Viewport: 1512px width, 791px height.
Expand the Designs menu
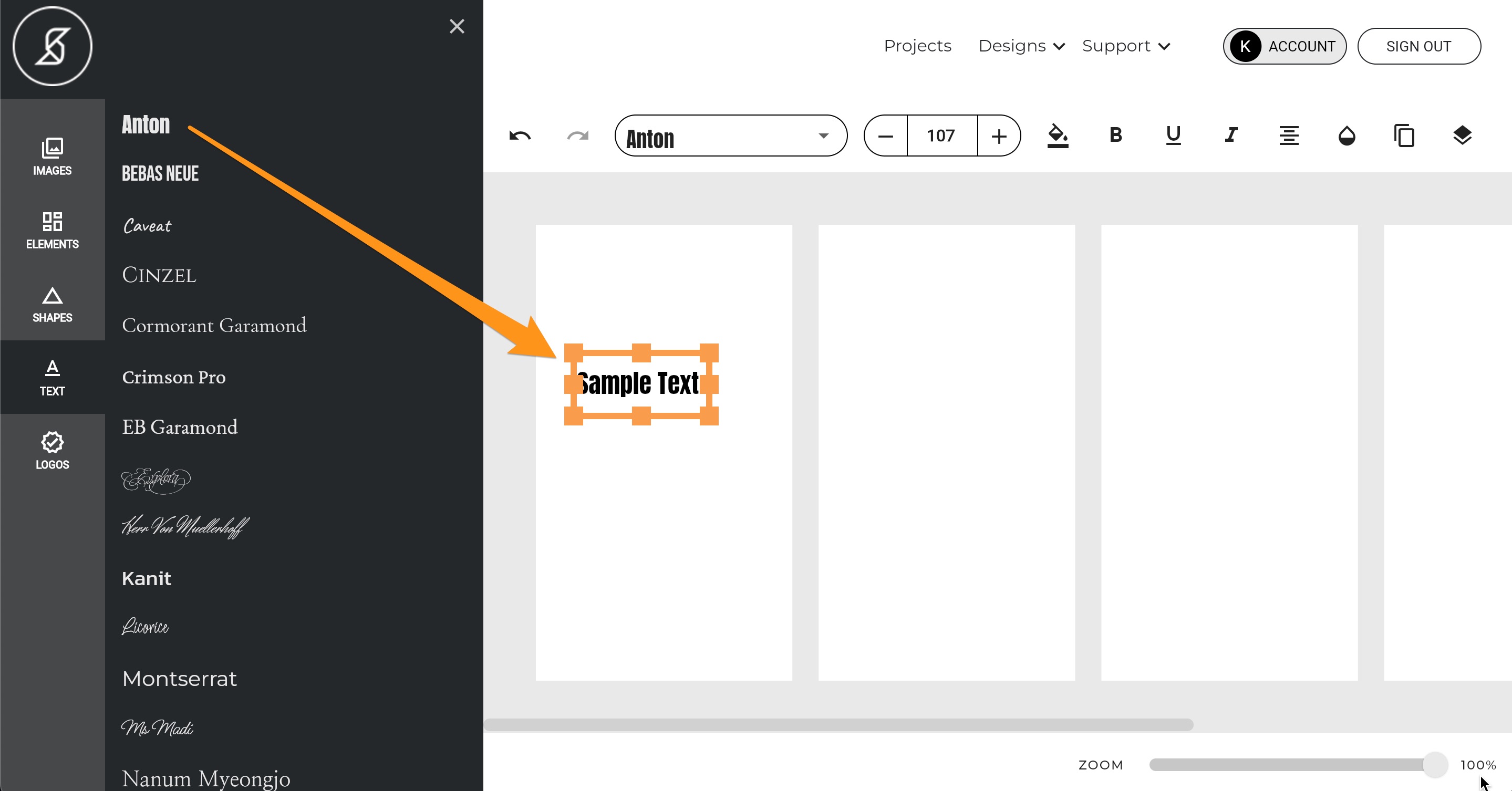(1021, 46)
